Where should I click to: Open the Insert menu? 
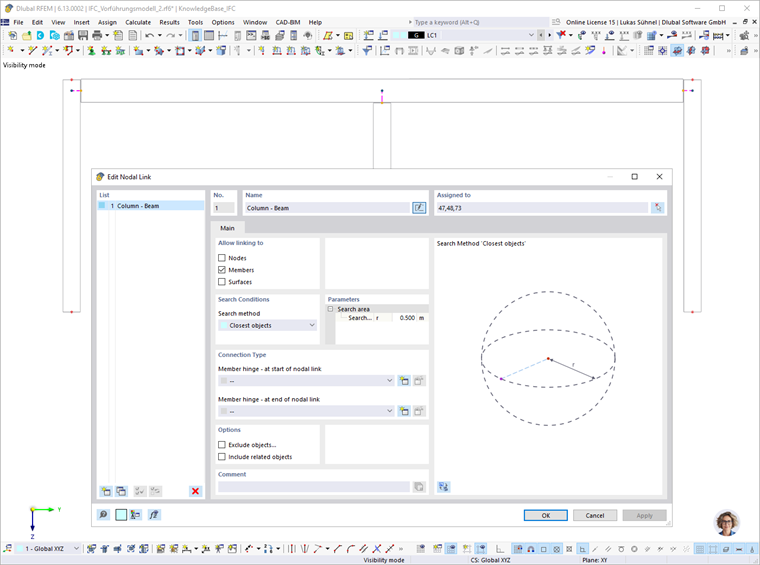(x=81, y=22)
